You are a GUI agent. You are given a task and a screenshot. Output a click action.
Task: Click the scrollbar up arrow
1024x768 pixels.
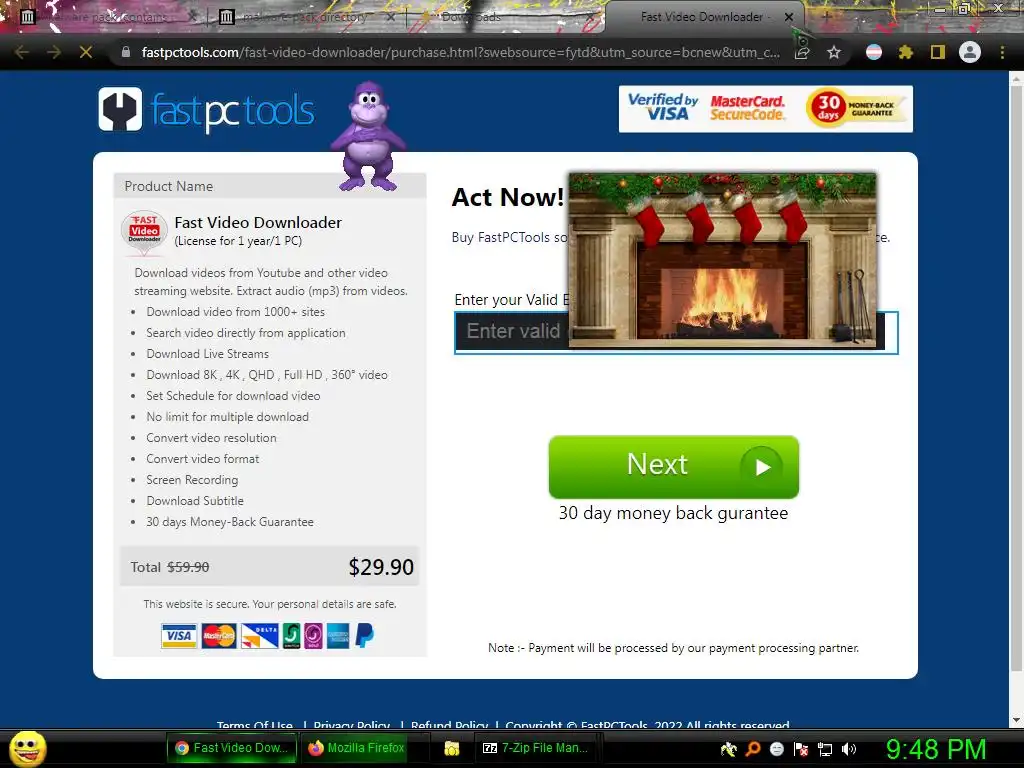(x=1016, y=79)
